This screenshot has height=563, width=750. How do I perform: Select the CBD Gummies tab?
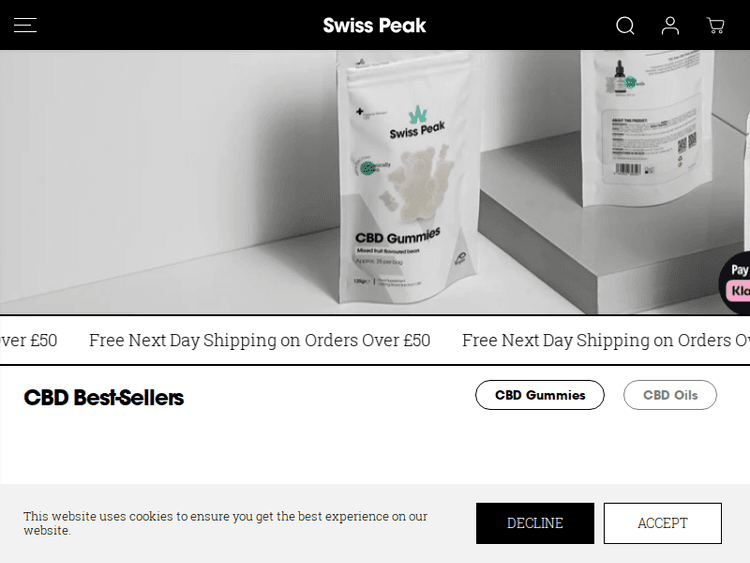tap(540, 395)
